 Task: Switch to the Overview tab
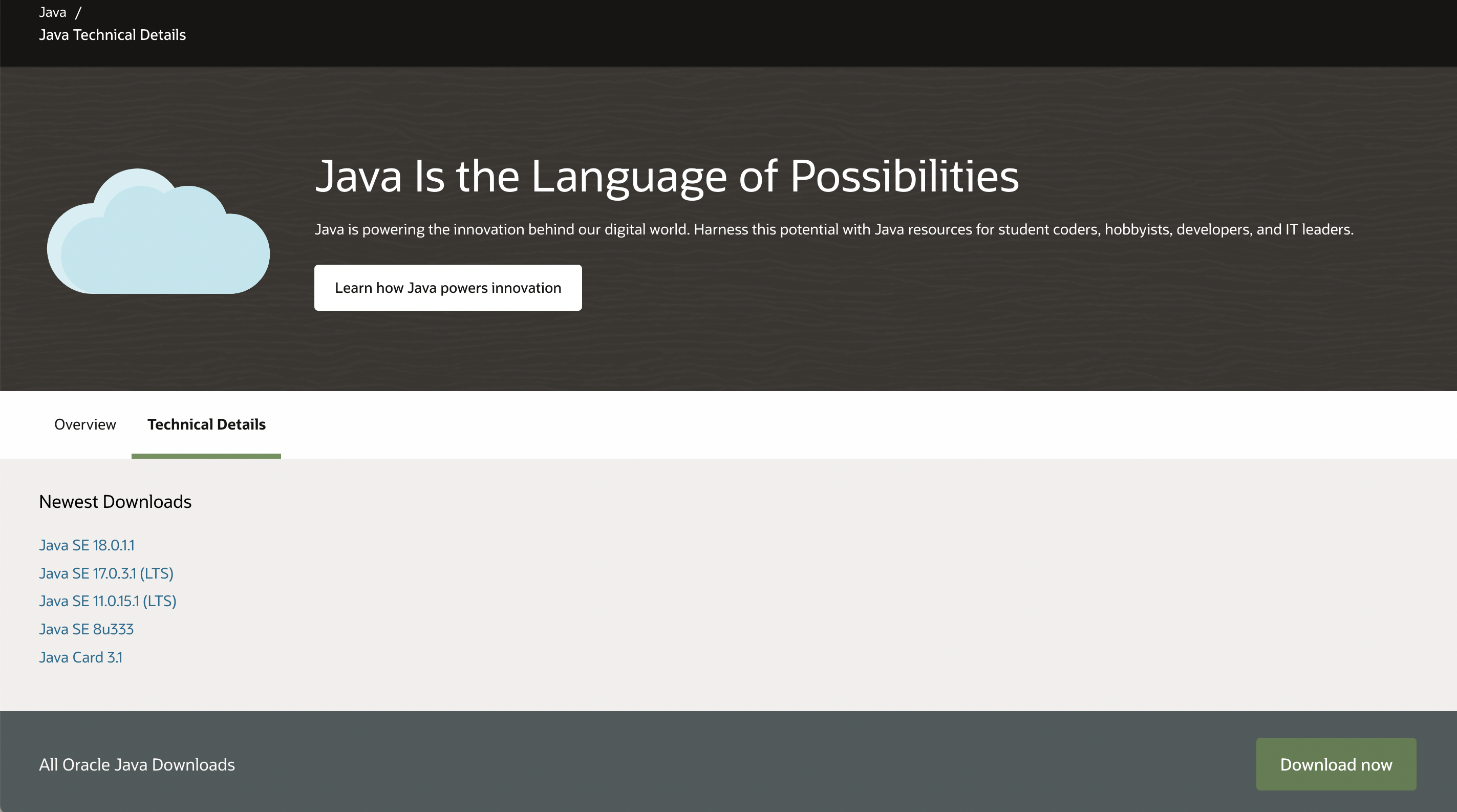85,424
